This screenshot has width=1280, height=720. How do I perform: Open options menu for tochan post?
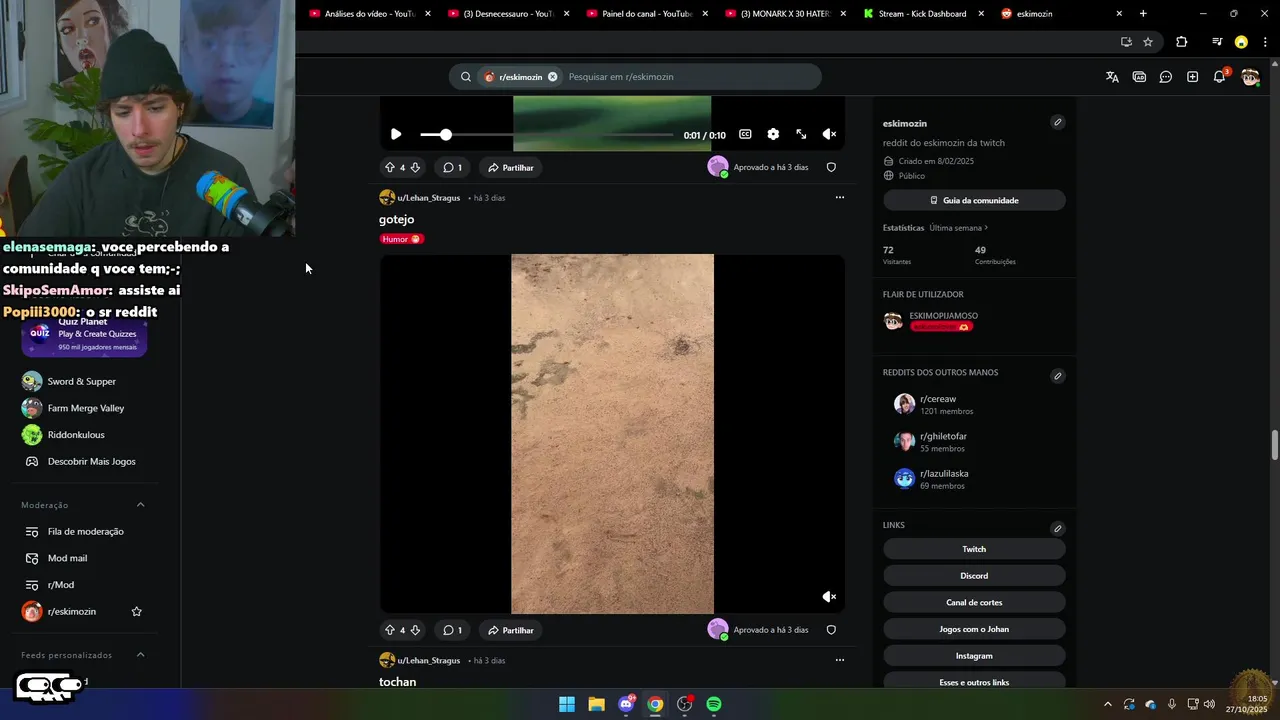point(839,660)
